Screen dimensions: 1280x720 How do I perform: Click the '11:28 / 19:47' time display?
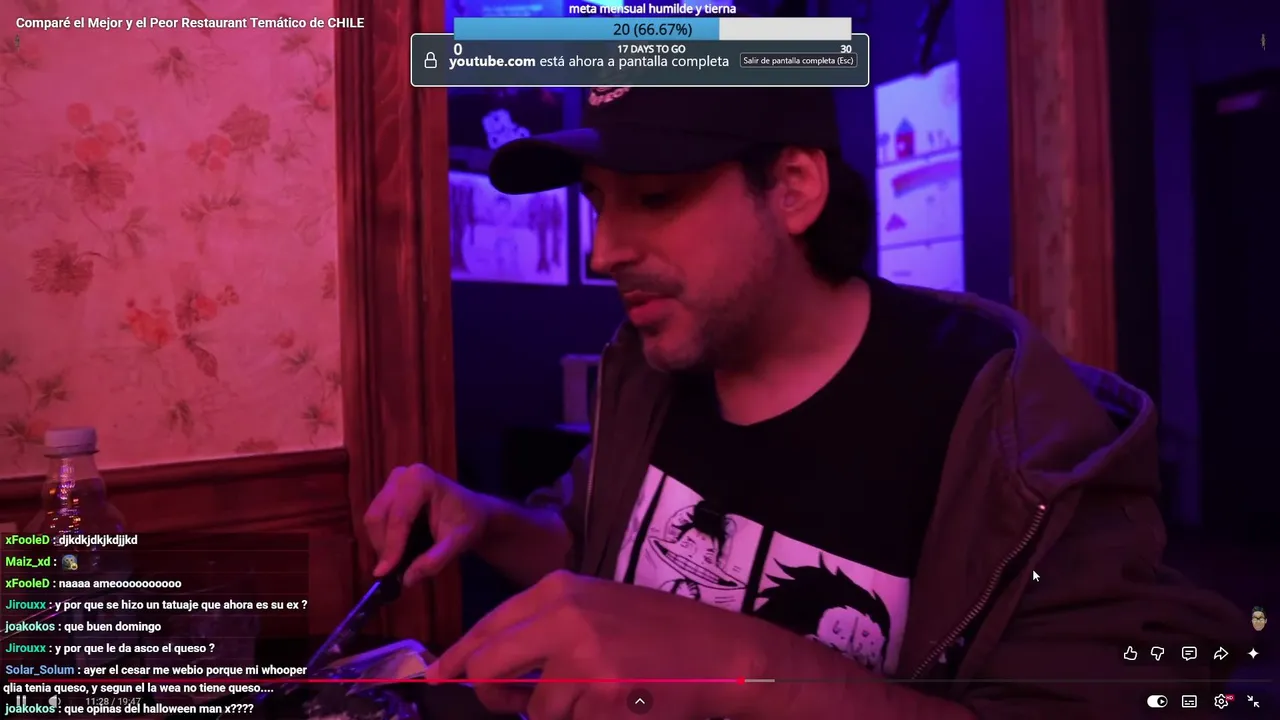[x=113, y=702]
